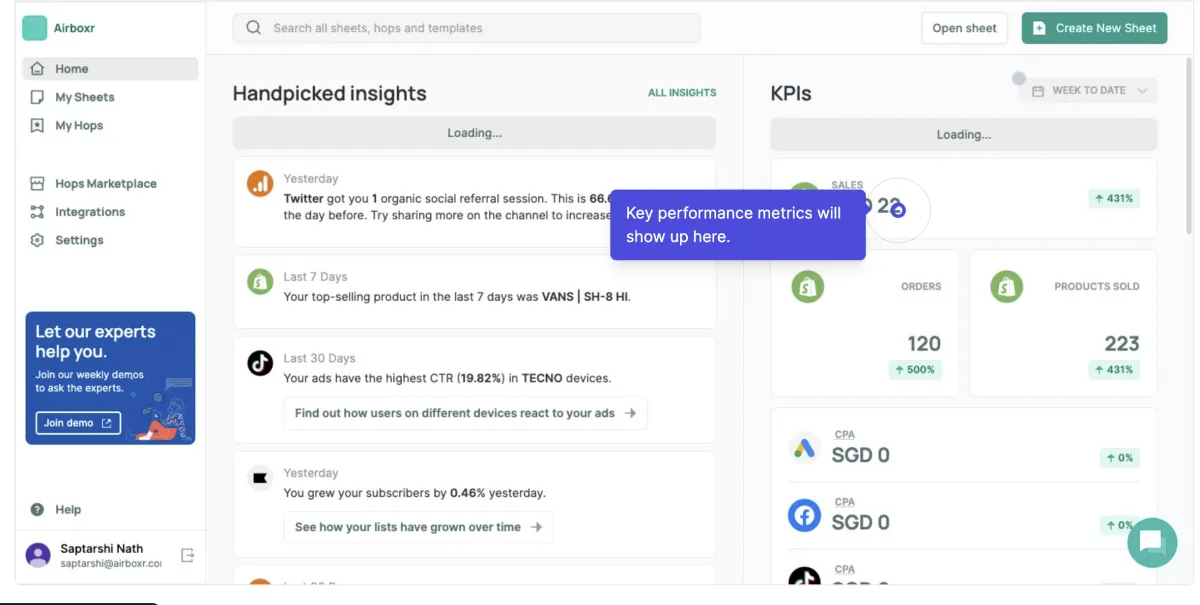This screenshot has height=605, width=1200.
Task: Click the TikTok icon in insights
Action: (260, 363)
